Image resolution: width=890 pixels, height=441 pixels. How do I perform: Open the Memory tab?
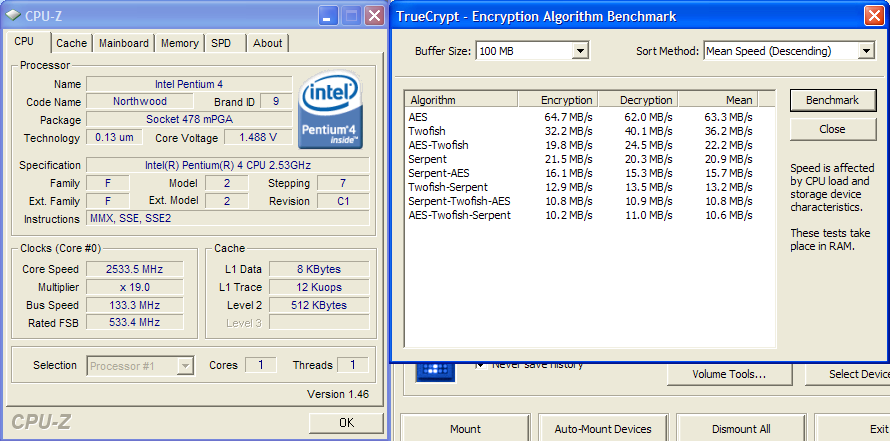click(179, 43)
